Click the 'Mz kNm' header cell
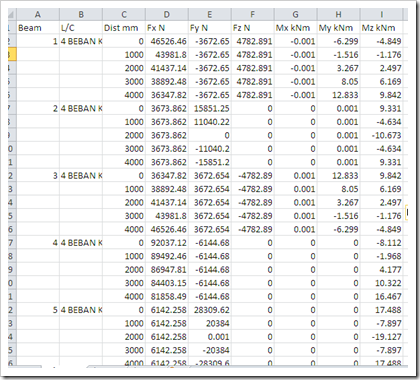This screenshot has height=380, width=420. point(381,28)
